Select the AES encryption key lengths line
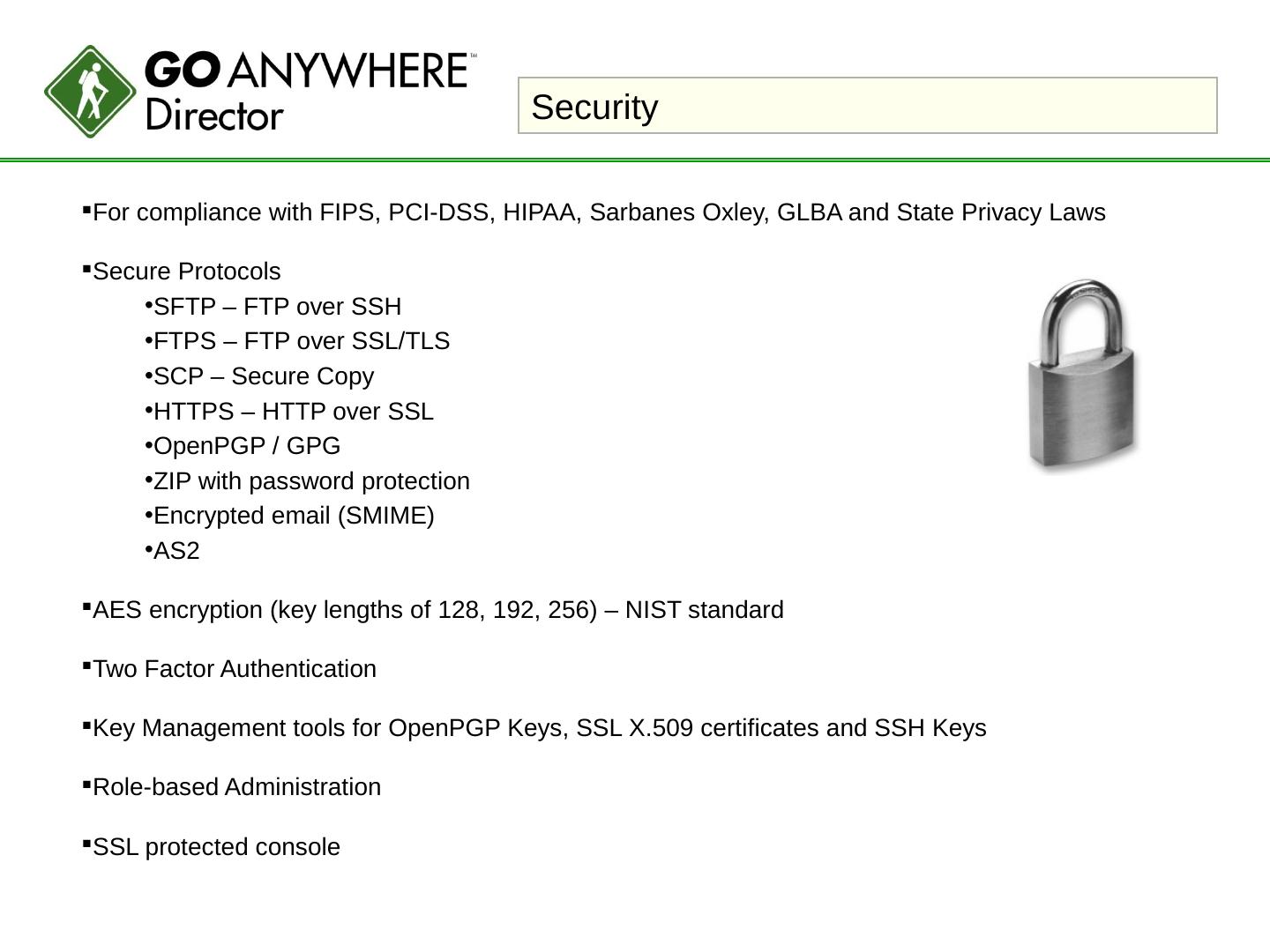The width and height of the screenshot is (1270, 952). pos(437,610)
